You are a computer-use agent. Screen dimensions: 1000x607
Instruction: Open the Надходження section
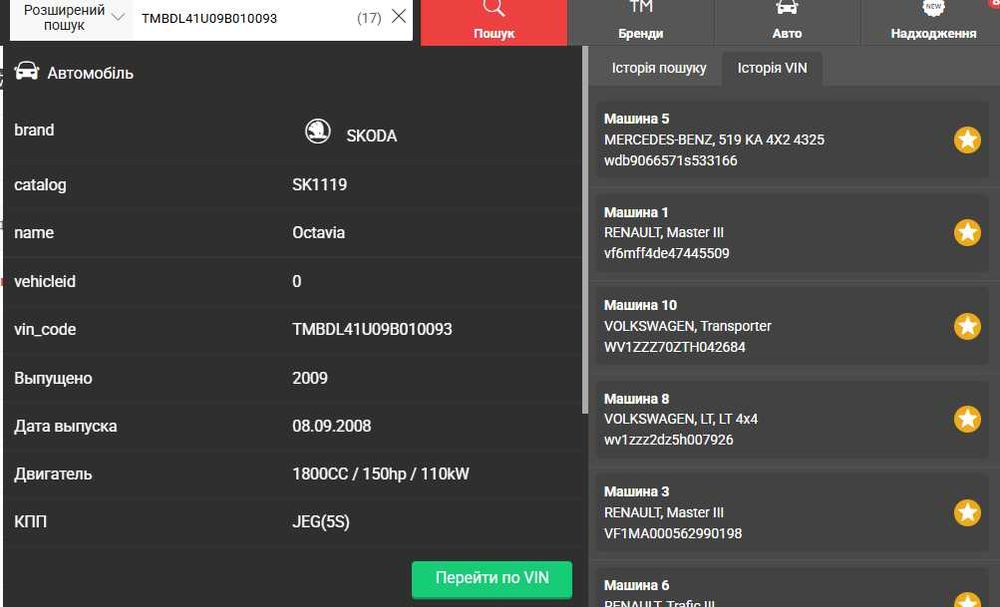coord(933,22)
